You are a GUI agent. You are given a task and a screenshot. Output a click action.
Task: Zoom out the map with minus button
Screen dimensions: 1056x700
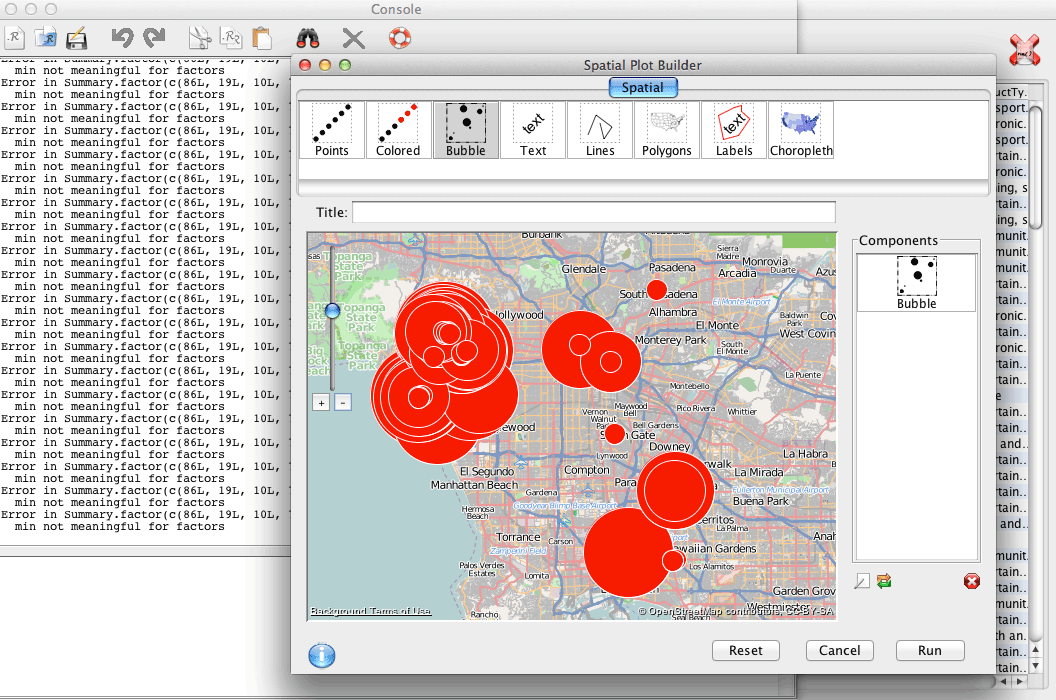point(343,403)
